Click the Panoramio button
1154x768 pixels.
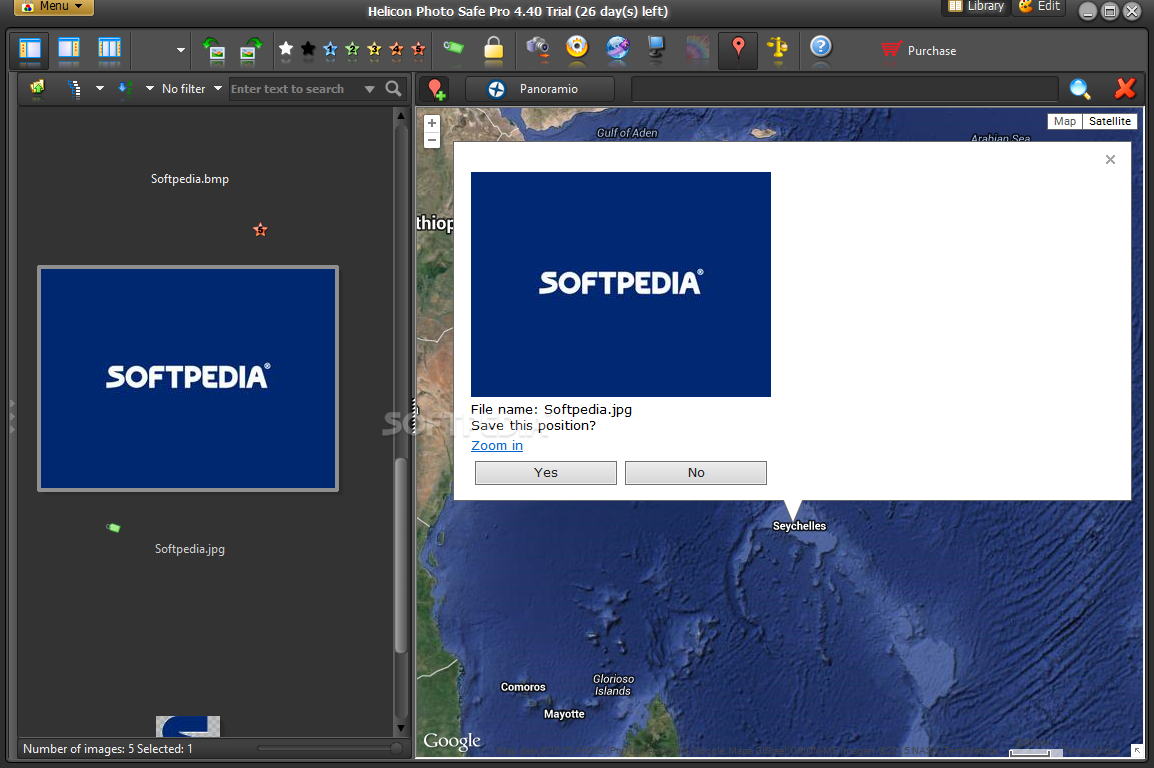(x=539, y=89)
